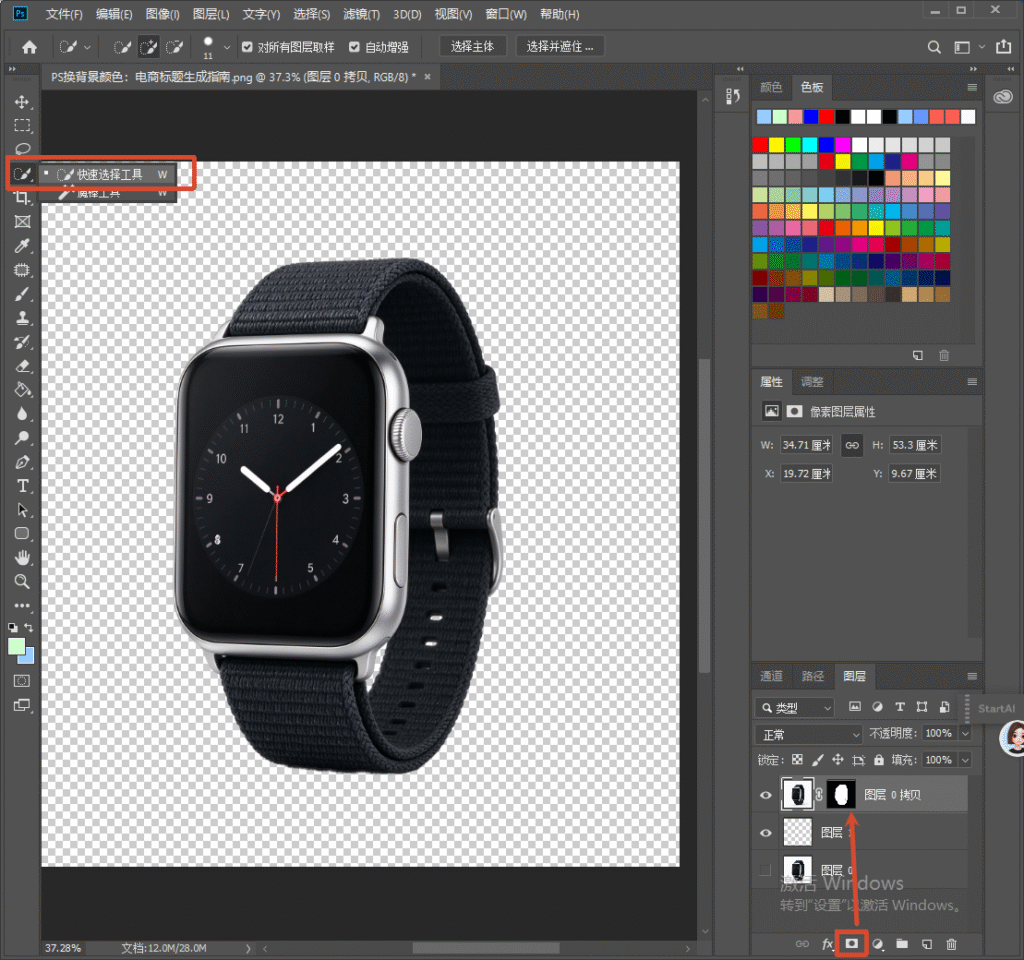Select the Horizontal Type tool
Screen dimensions: 1024x960
22,486
